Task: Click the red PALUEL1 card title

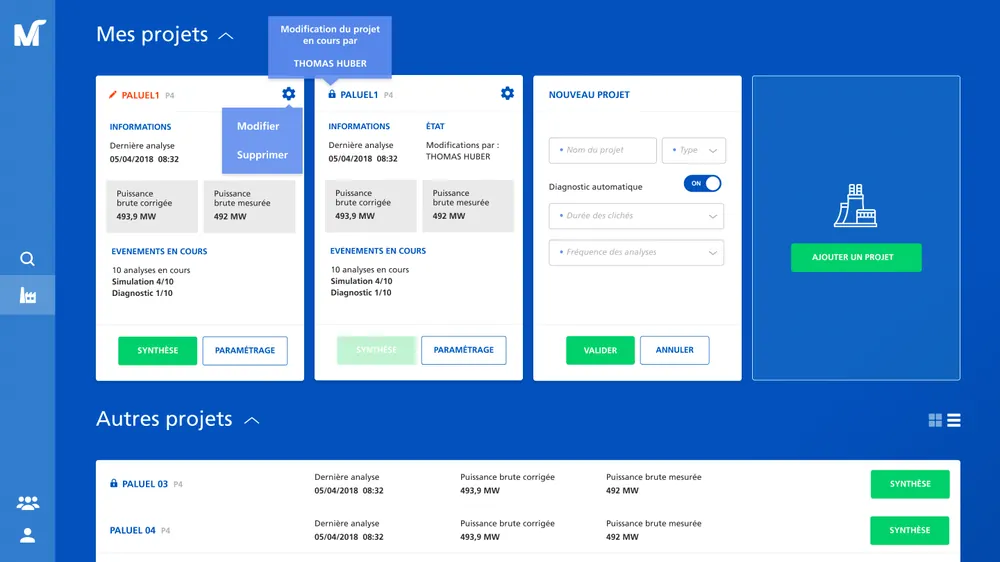Action: pos(140,95)
